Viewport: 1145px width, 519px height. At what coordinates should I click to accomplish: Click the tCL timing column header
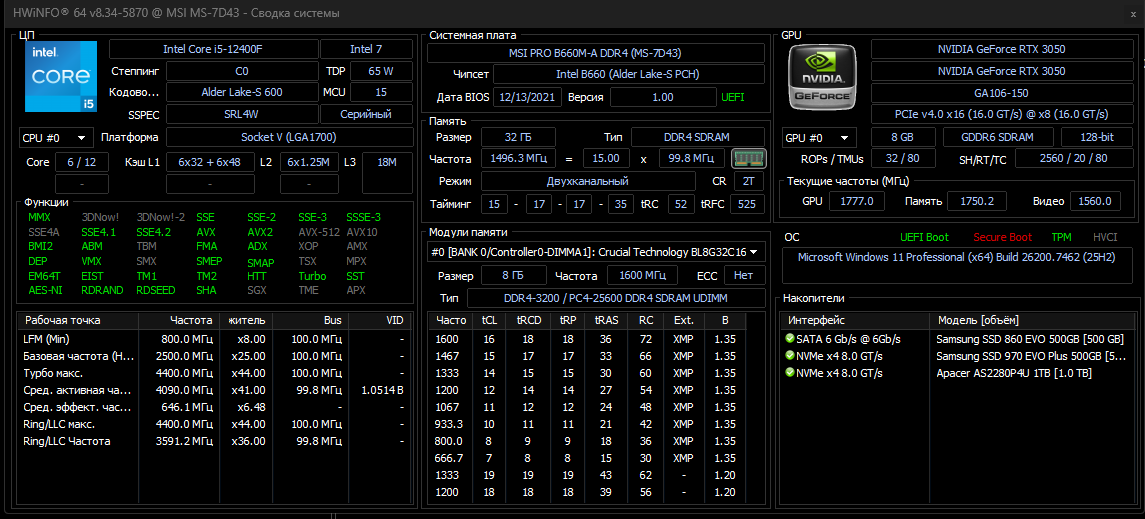pyautogui.click(x=489, y=320)
